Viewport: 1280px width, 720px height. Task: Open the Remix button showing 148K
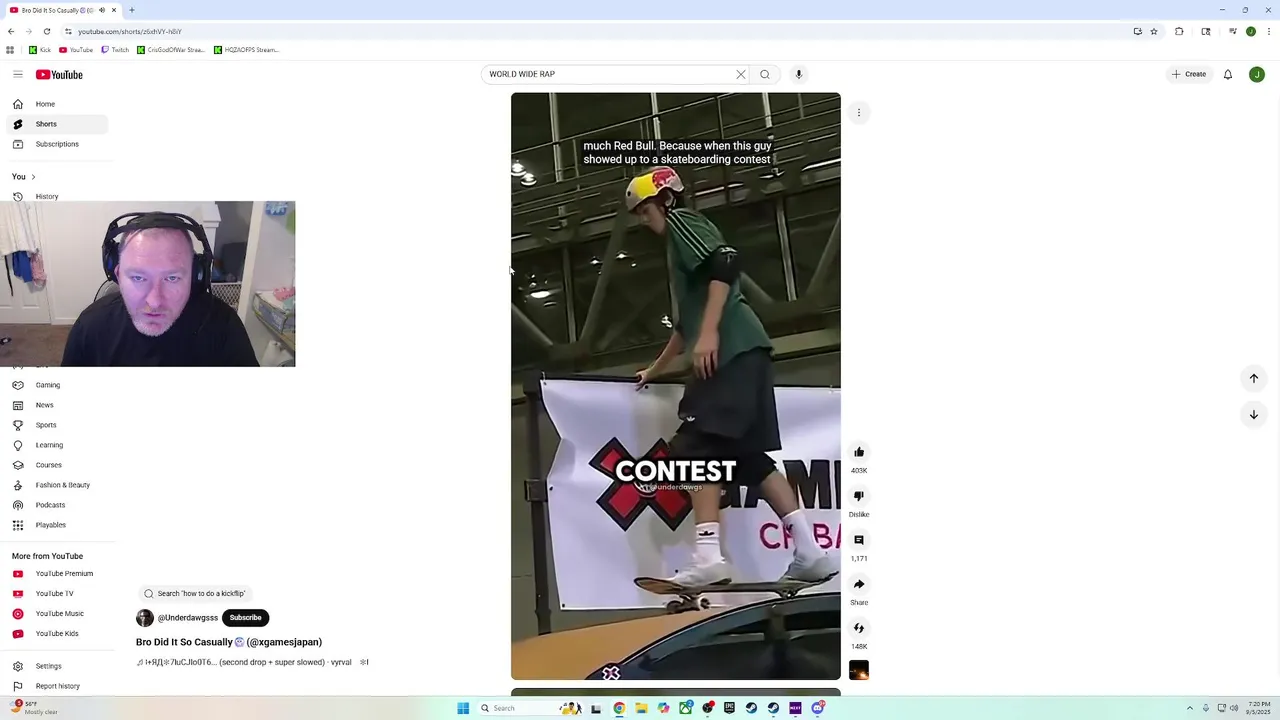[859, 628]
